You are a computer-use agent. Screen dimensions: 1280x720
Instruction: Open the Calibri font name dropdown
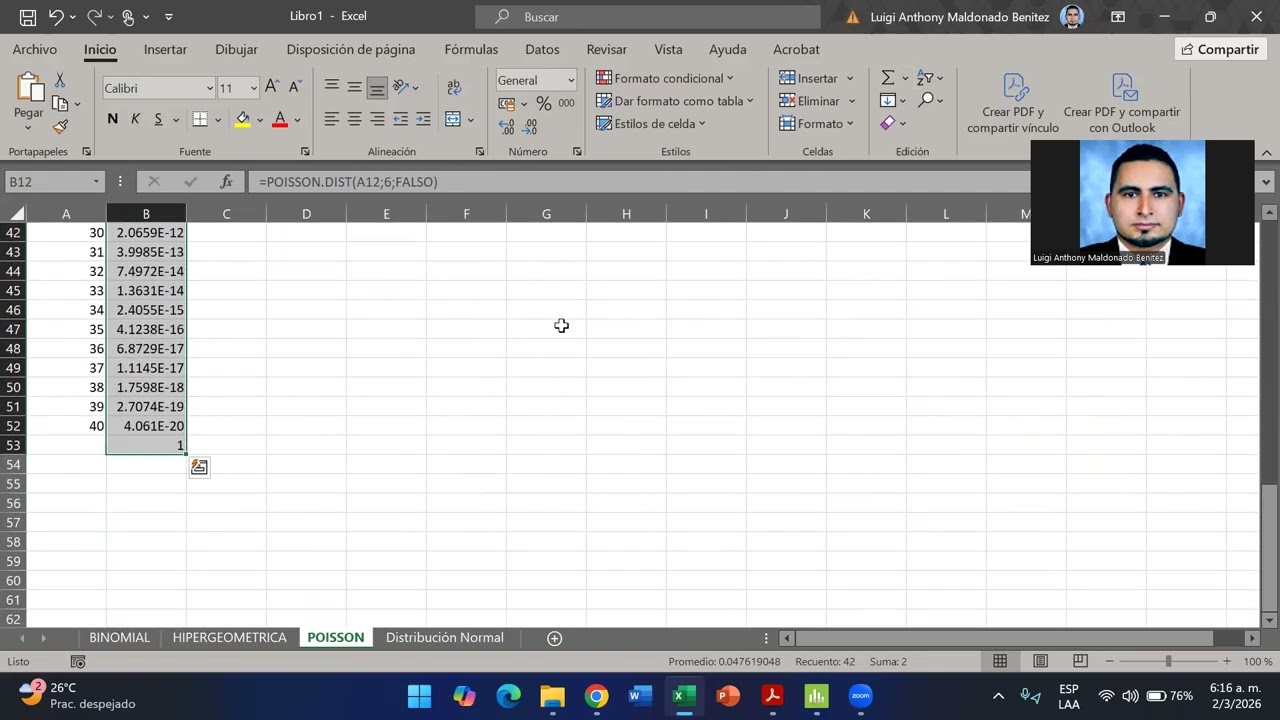(209, 88)
